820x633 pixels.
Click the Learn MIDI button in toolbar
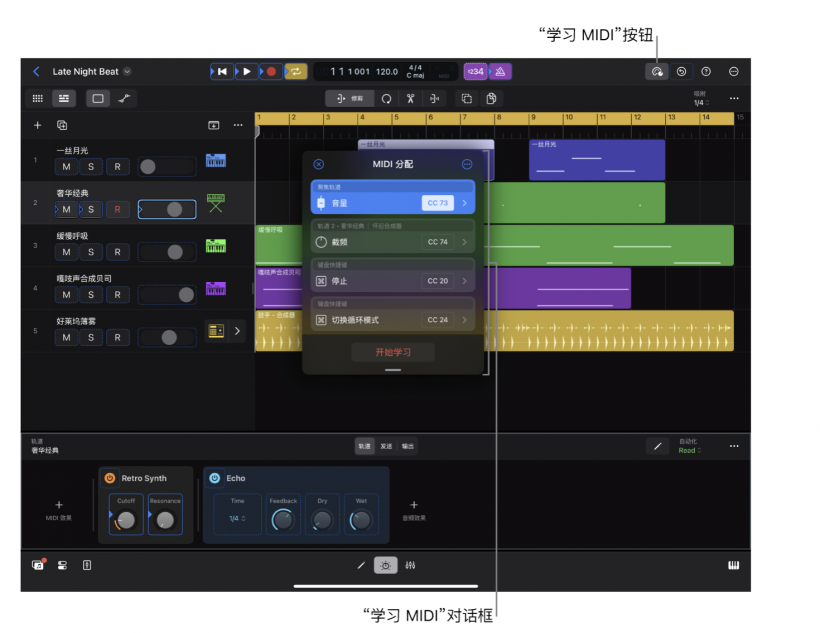(656, 72)
